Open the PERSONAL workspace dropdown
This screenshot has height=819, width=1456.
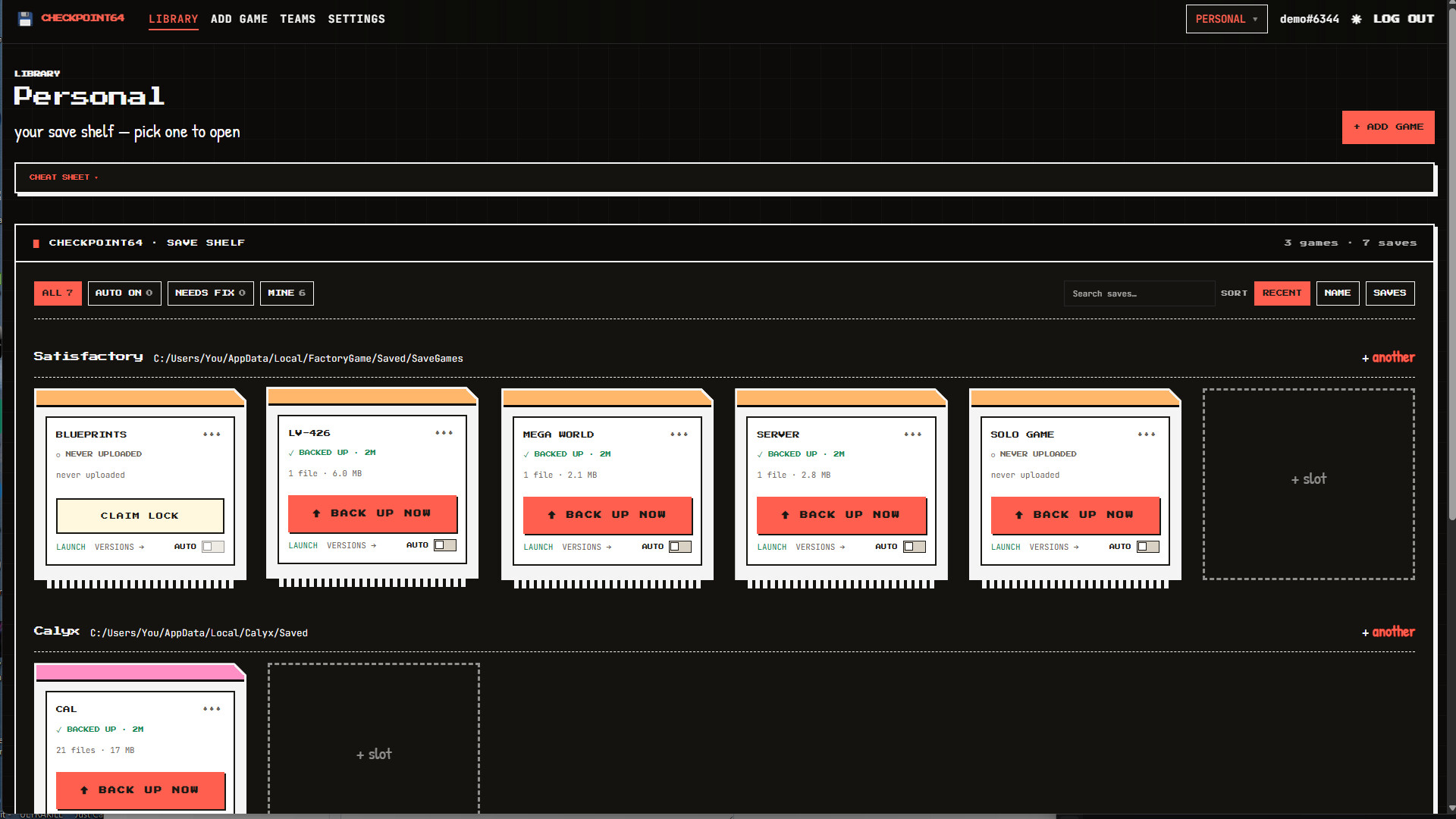point(1226,19)
